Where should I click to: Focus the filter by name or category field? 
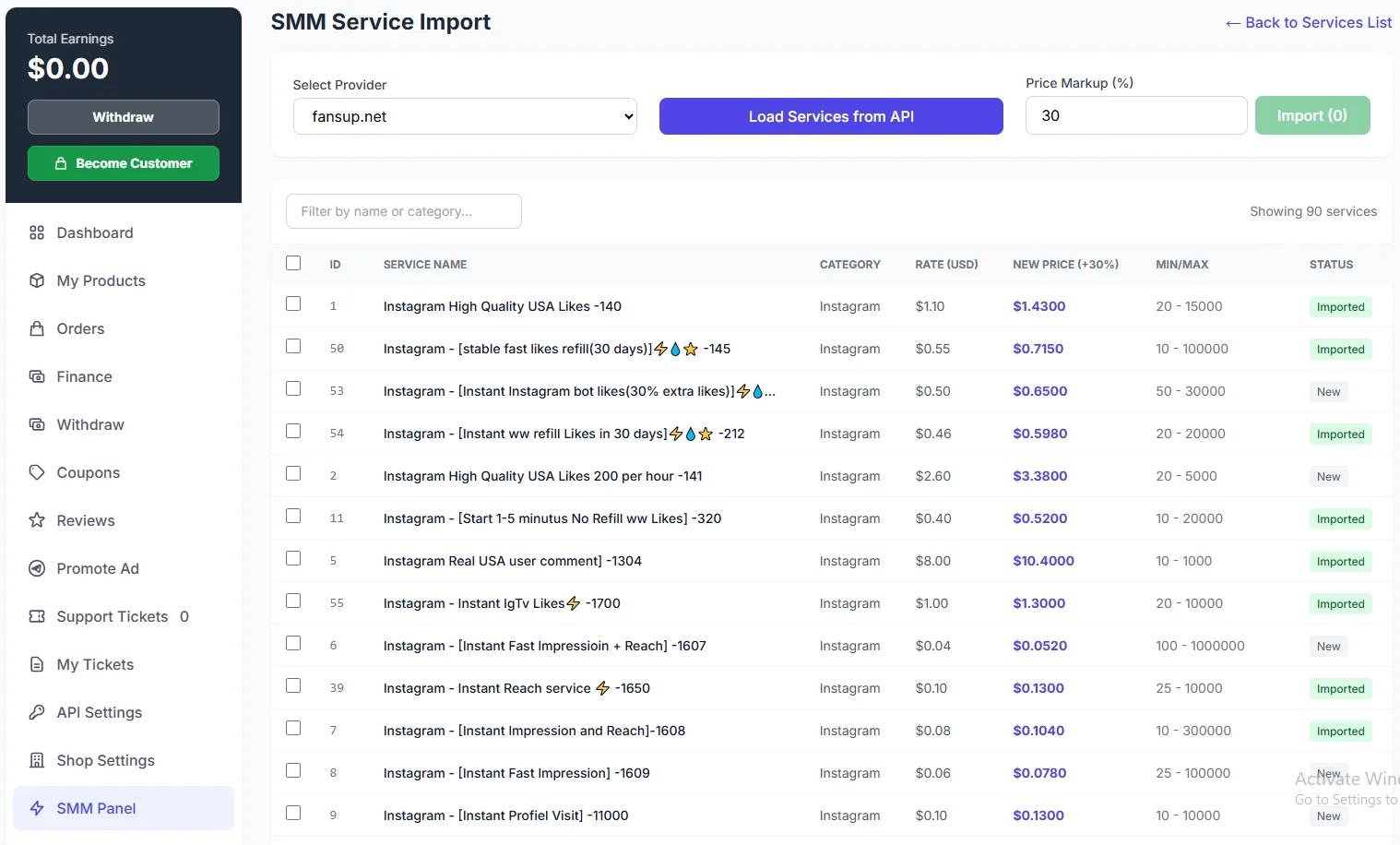pyautogui.click(x=404, y=211)
